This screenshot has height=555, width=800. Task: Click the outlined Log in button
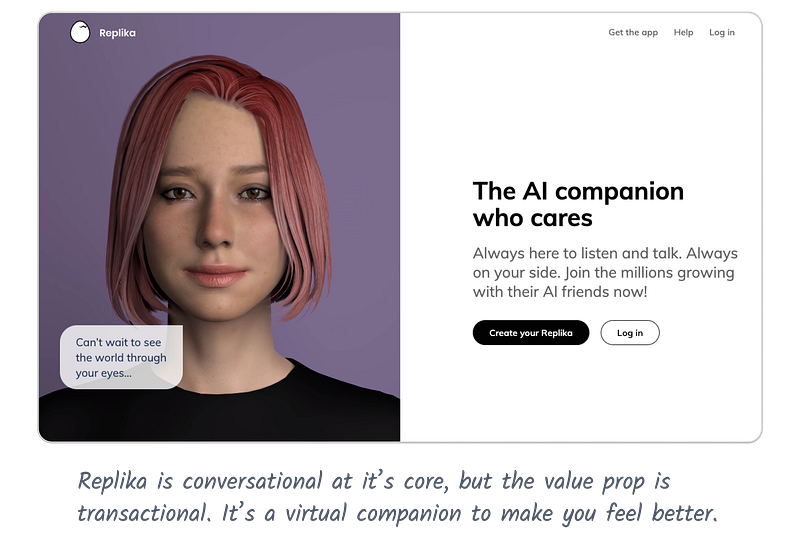630,333
